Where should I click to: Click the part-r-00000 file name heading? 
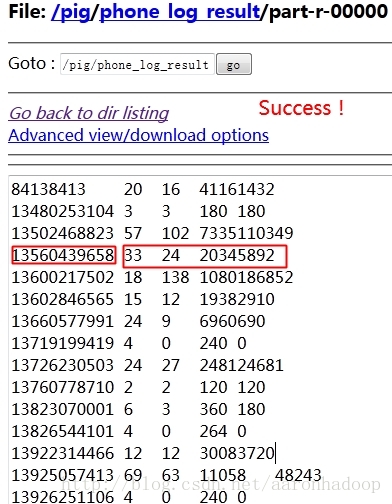point(328,12)
